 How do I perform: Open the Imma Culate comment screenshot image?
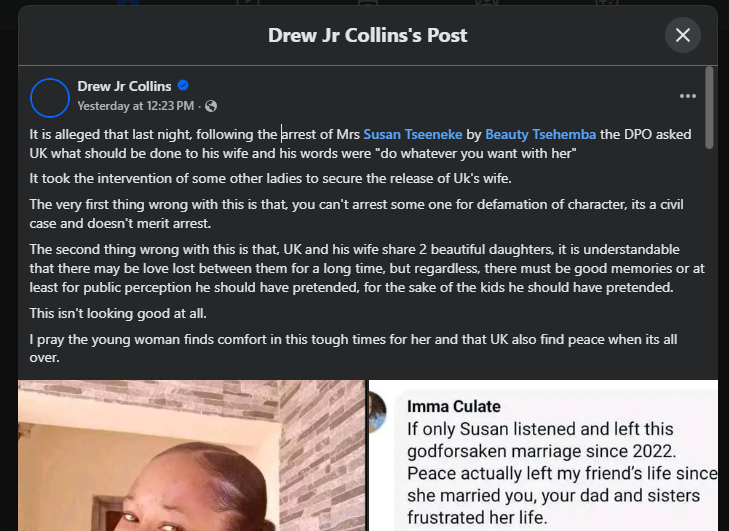543,456
